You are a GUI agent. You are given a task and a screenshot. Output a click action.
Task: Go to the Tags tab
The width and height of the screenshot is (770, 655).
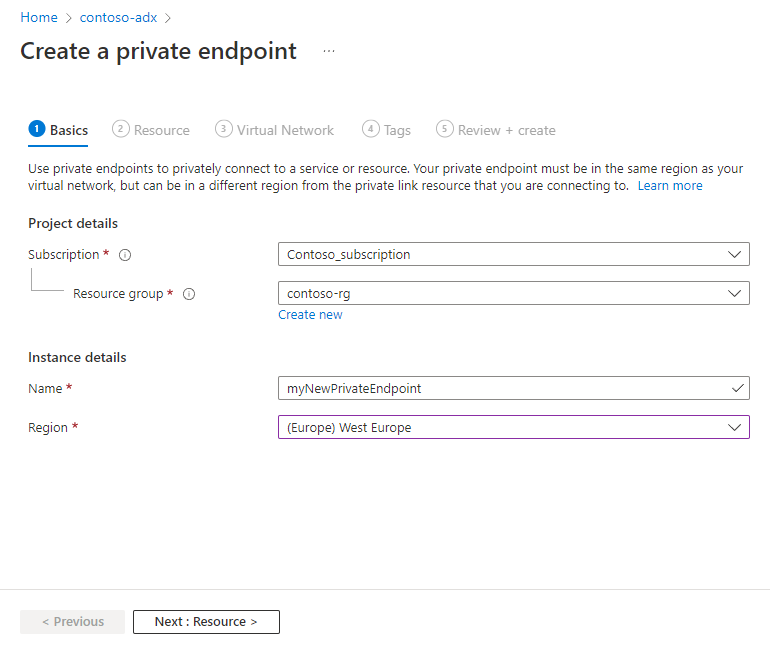pos(397,130)
